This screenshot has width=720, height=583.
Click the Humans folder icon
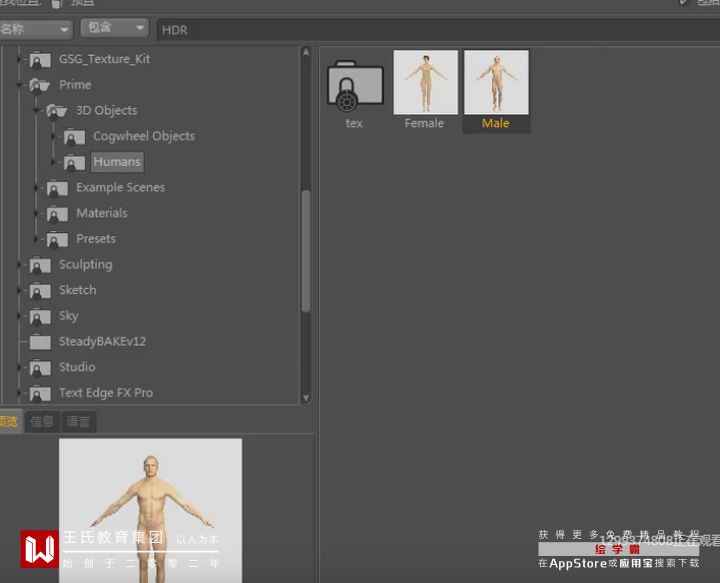click(x=74, y=162)
